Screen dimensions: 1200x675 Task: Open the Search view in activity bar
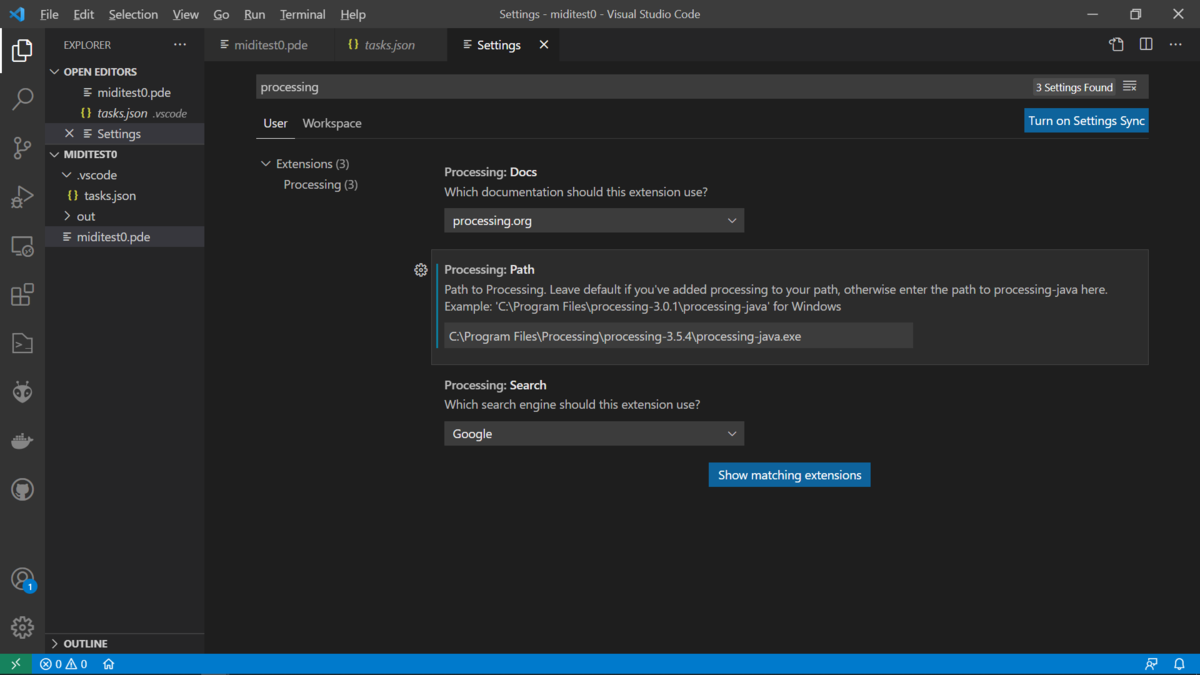[22, 99]
